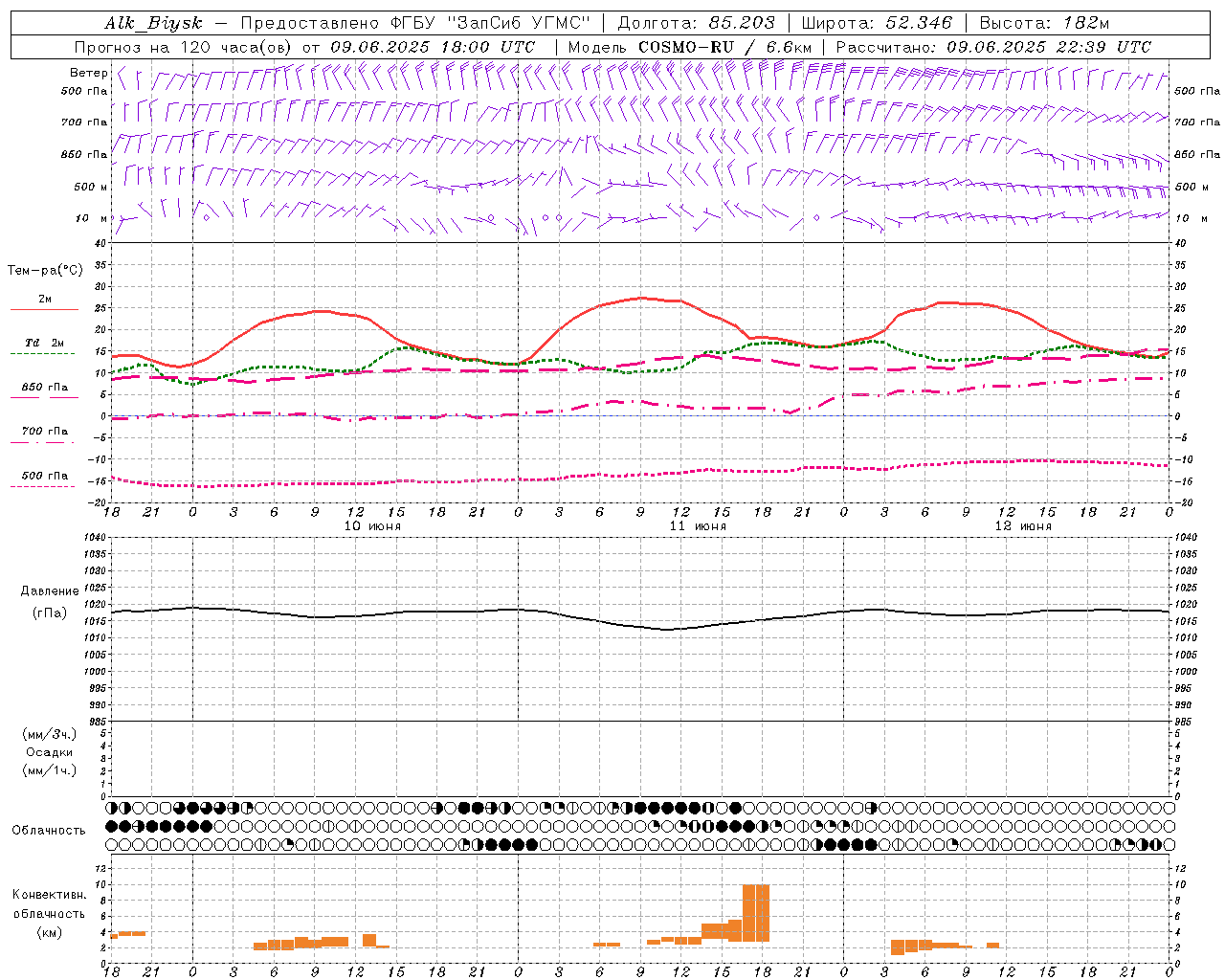Screen dimensions: 1225x980
Task: Click the Ветер label of the wind panel
Action: (88, 73)
